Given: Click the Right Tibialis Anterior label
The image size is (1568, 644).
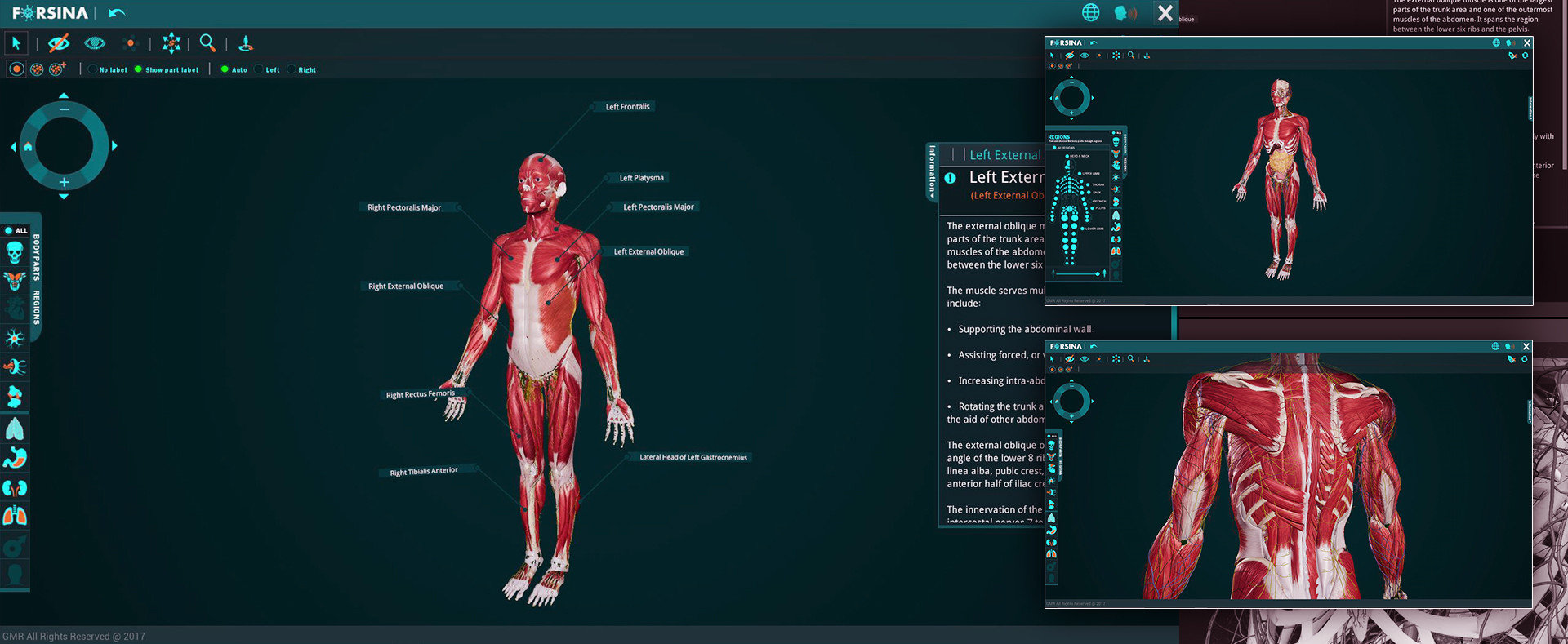Looking at the screenshot, I should 424,472.
